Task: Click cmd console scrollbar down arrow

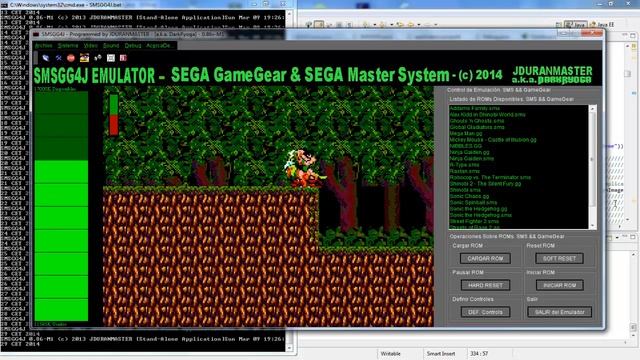Action: pyautogui.click(x=289, y=348)
